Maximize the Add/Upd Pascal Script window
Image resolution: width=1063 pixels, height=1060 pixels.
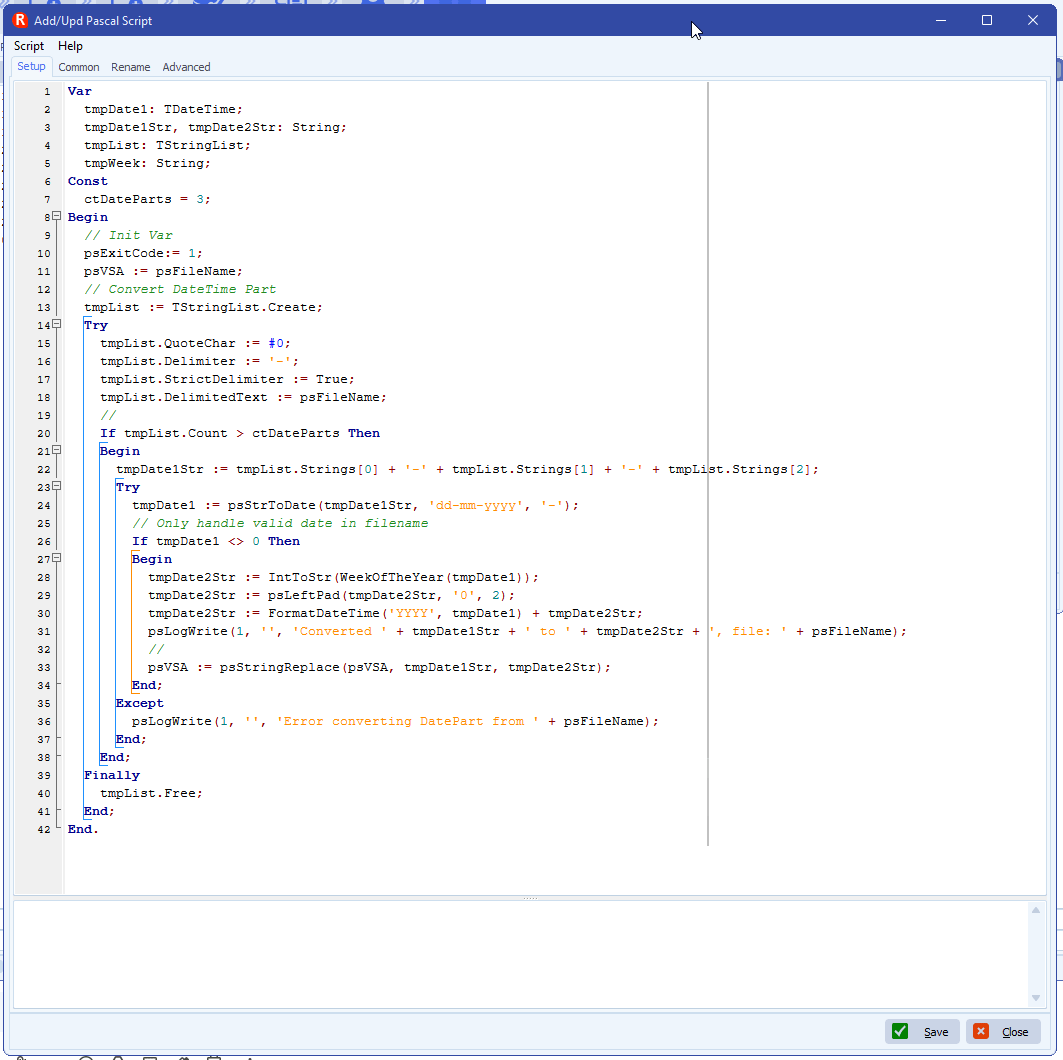coord(987,20)
